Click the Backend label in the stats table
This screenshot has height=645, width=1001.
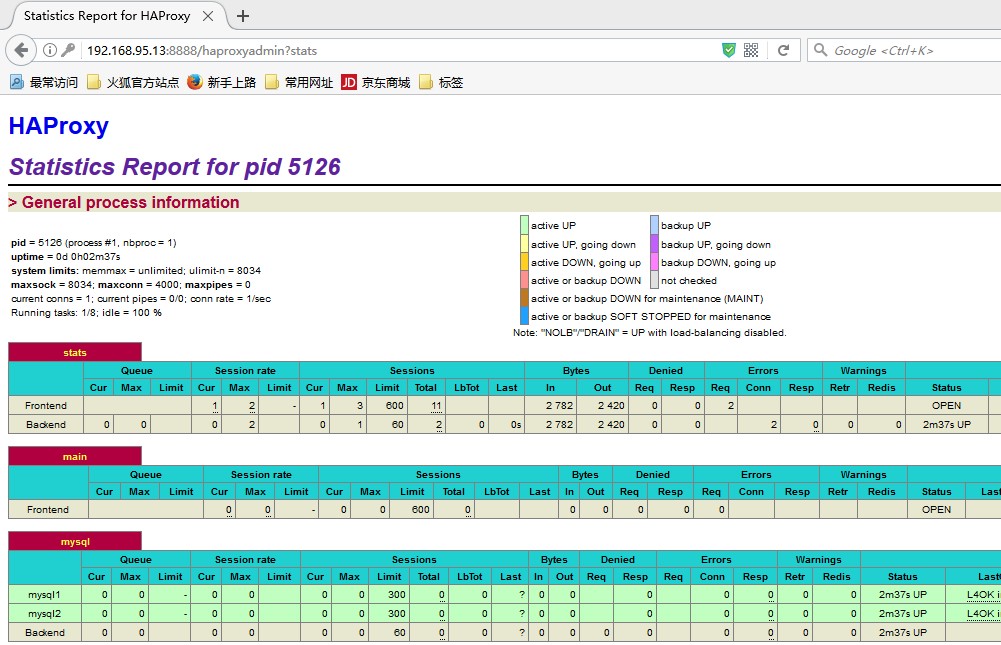click(46, 425)
